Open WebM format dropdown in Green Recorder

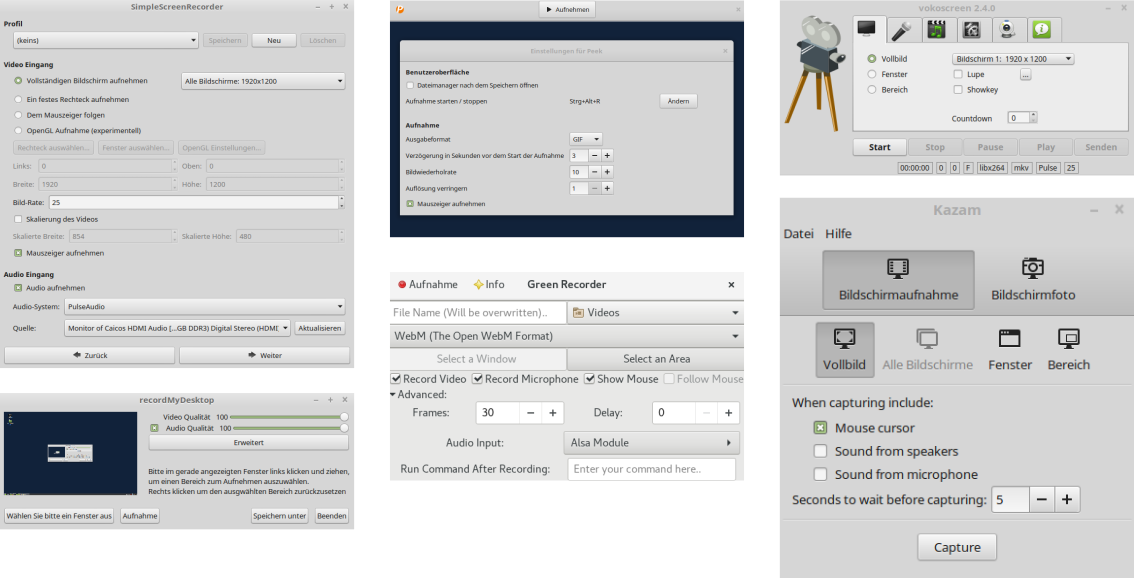point(566,336)
